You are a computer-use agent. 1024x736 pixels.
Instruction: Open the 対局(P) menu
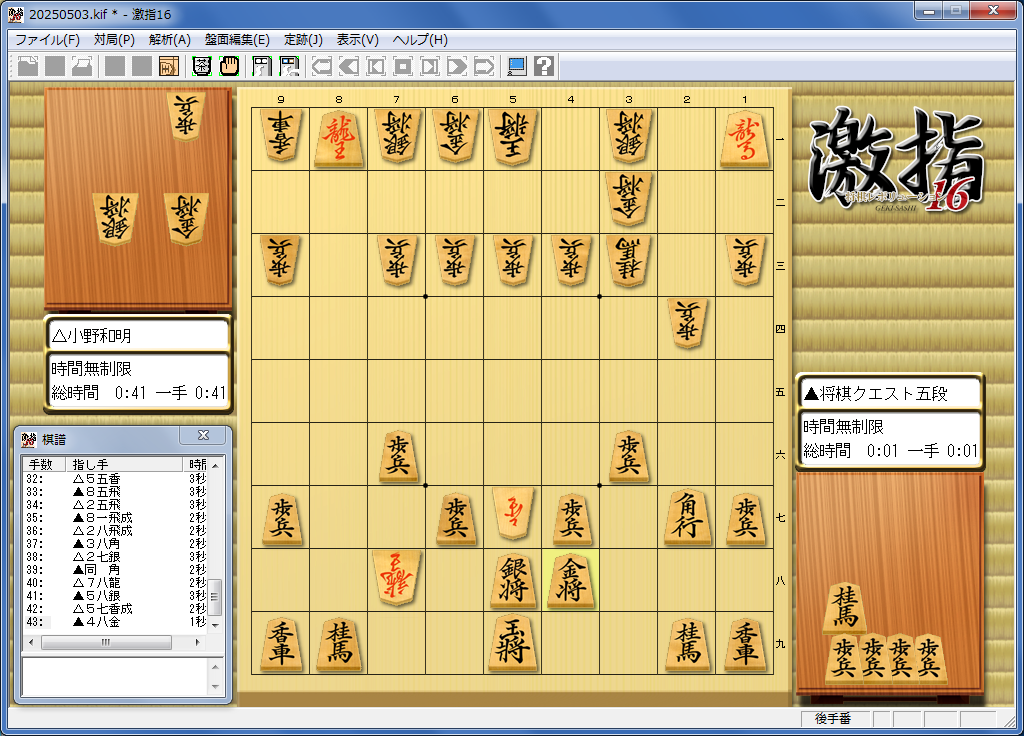114,40
